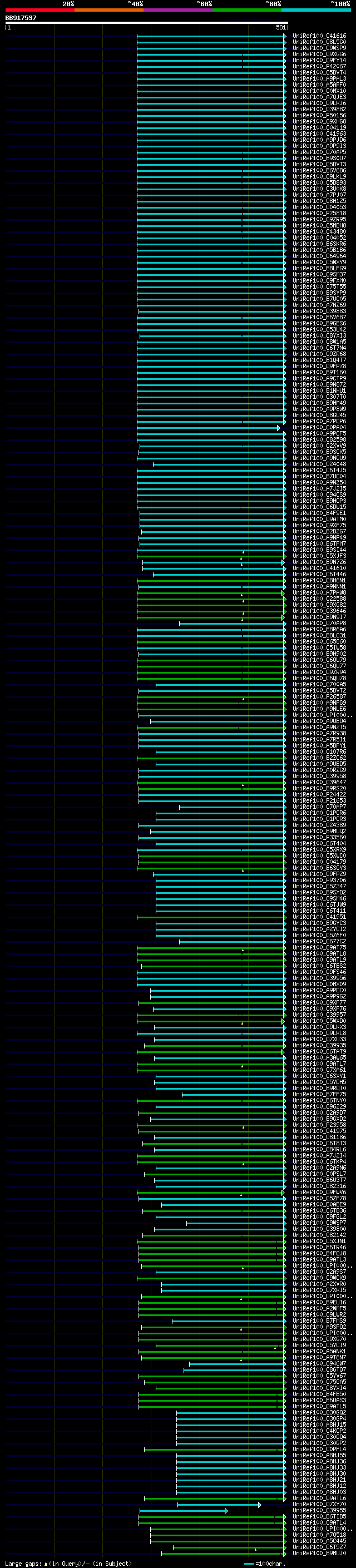Open the hit UniRef100_C9WSP9

click(319, 48)
